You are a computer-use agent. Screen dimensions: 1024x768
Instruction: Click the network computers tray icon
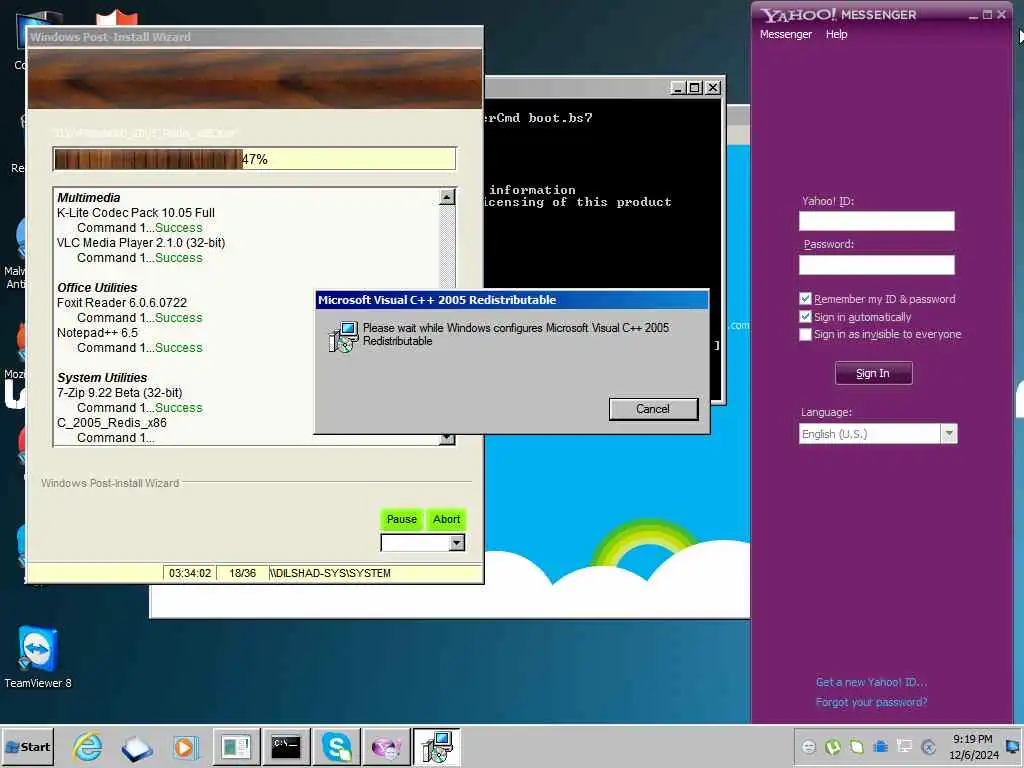click(904, 746)
